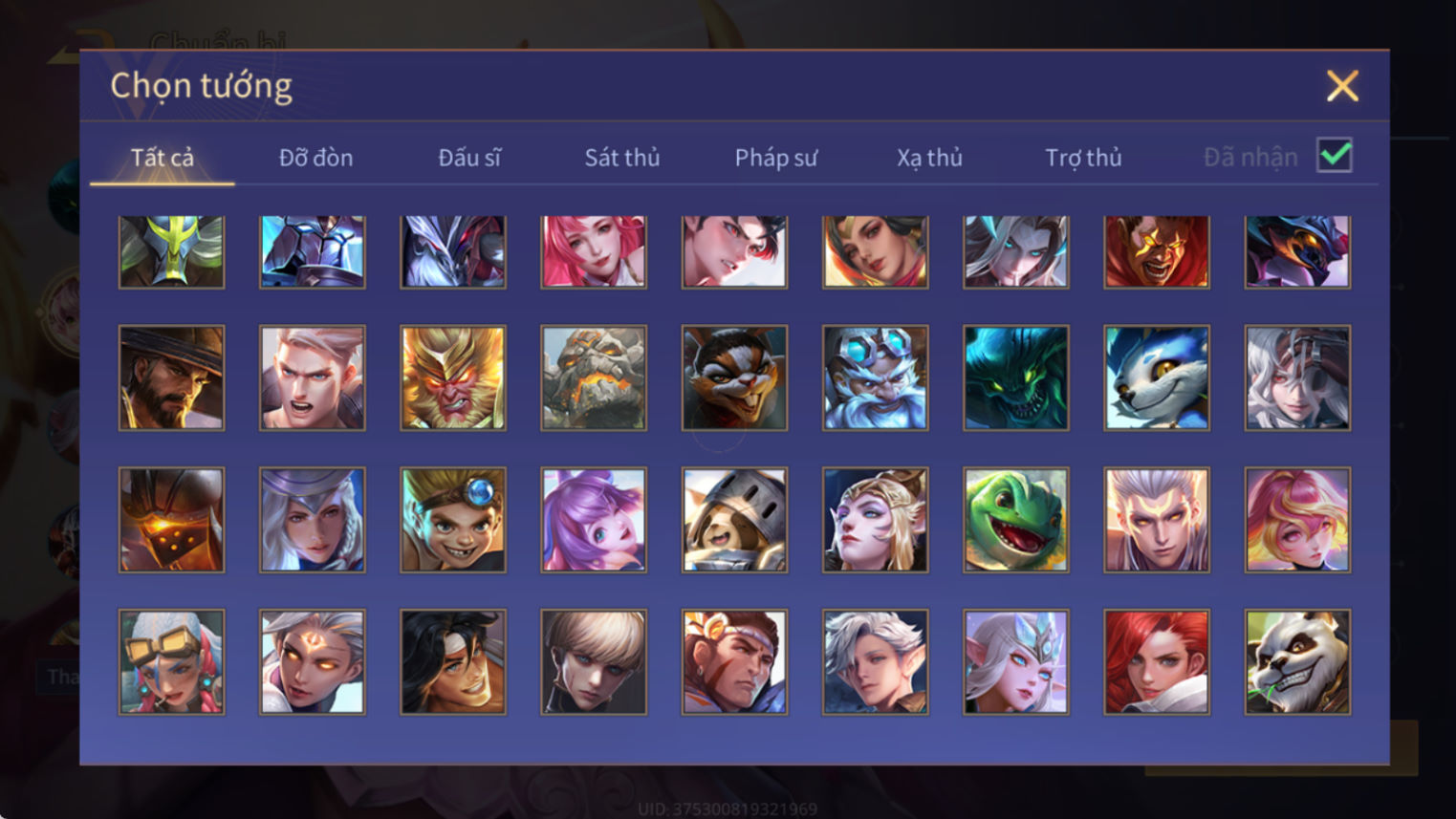The image size is (1456, 819).
Task: Pick the girl with goggles and pink braids
Action: click(x=172, y=662)
